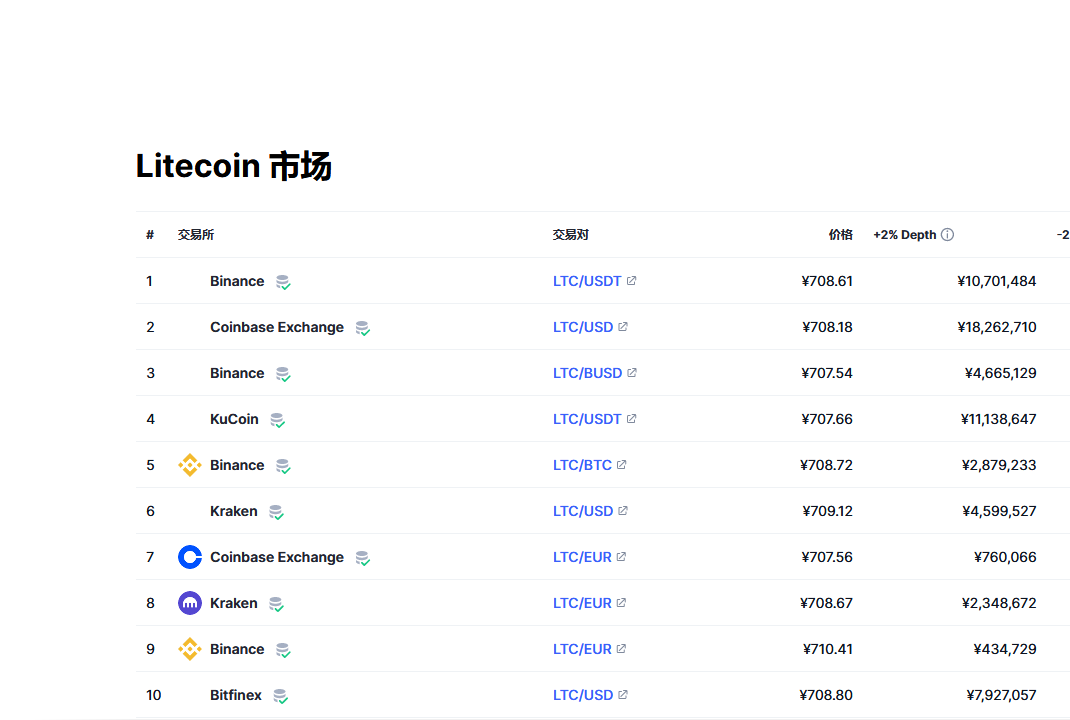This screenshot has height=720, width=1070.
Task: Click the reserves badge next to Coinbase Exchange row 2
Action: pos(362,328)
